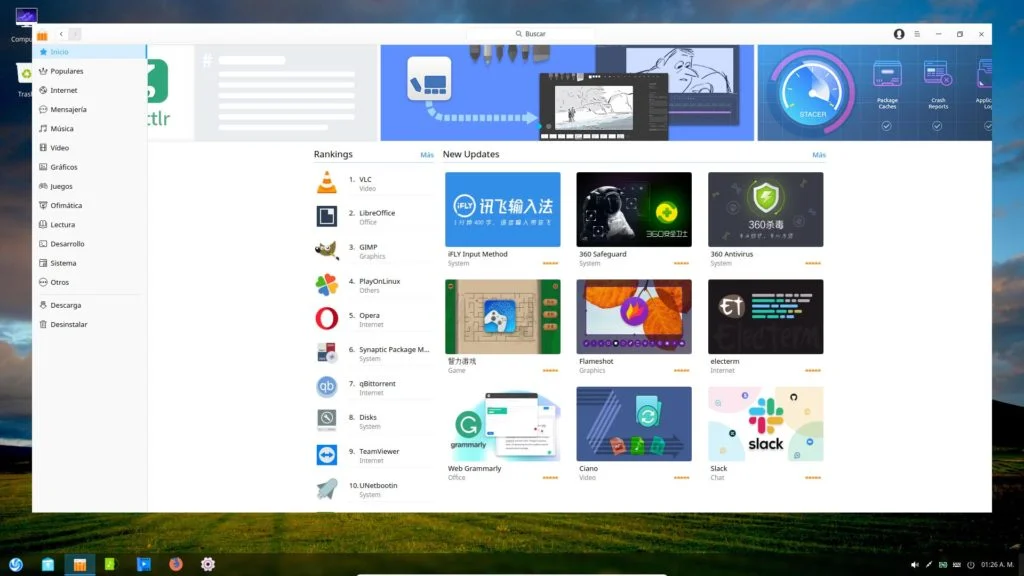Image resolution: width=1024 pixels, height=576 pixels.
Task: Open the user account icon
Action: [x=899, y=34]
